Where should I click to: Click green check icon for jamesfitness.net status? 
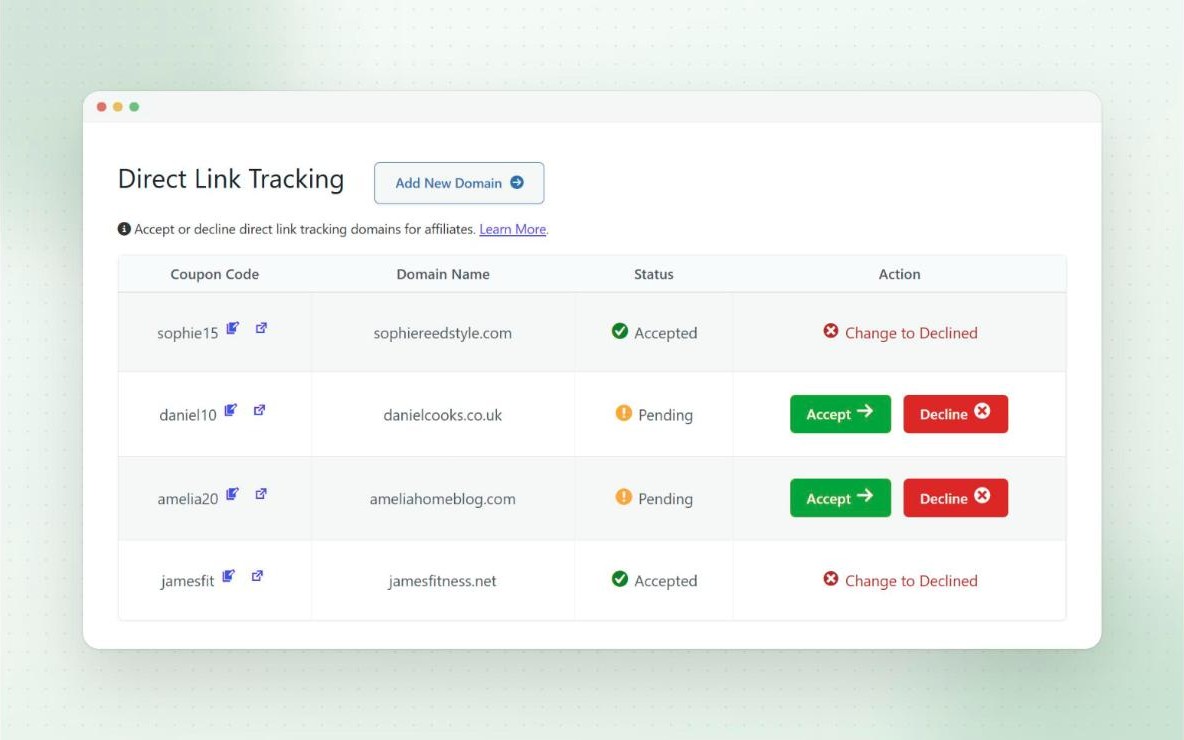coord(620,579)
